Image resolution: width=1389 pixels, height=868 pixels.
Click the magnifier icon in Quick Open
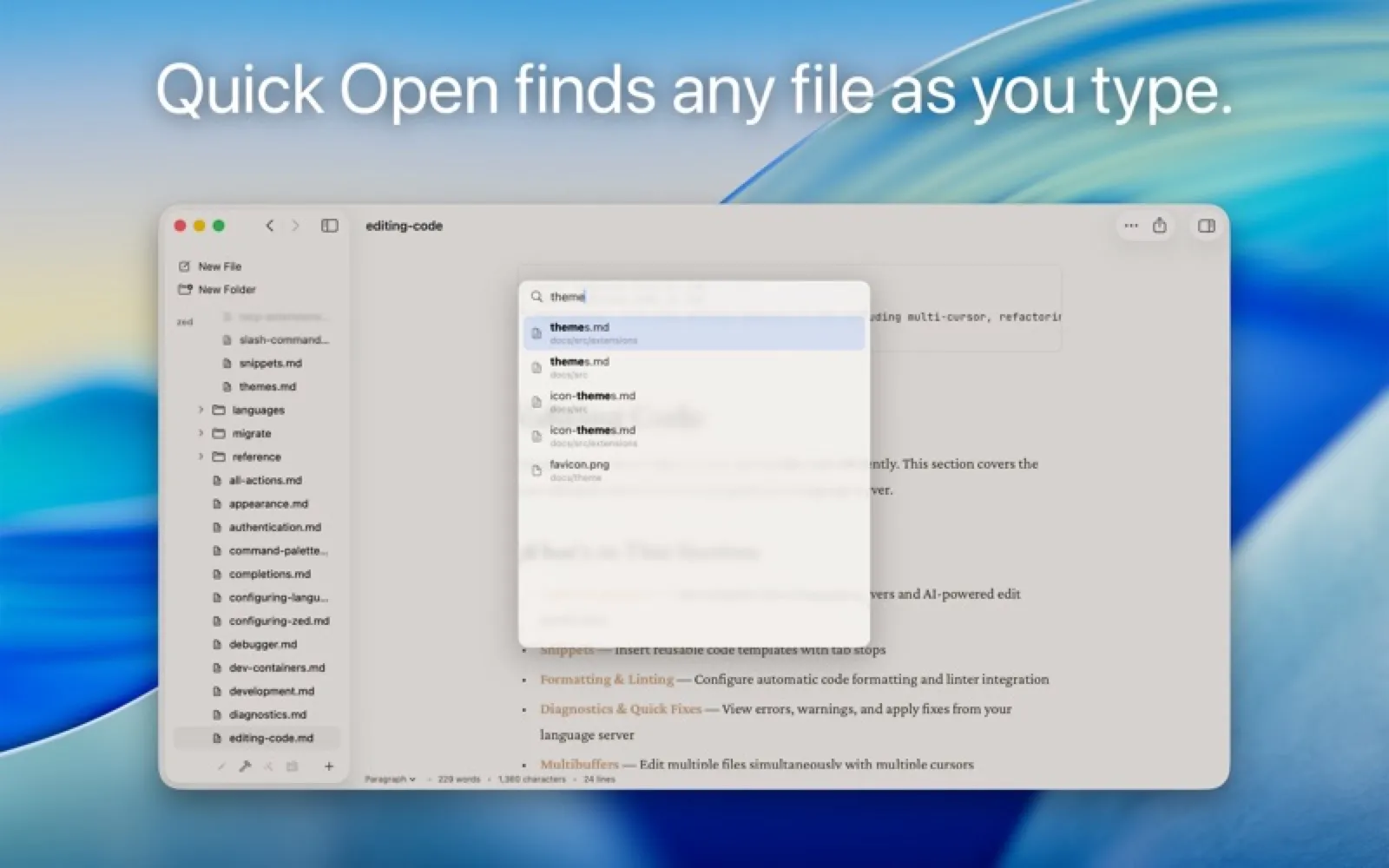click(x=537, y=297)
